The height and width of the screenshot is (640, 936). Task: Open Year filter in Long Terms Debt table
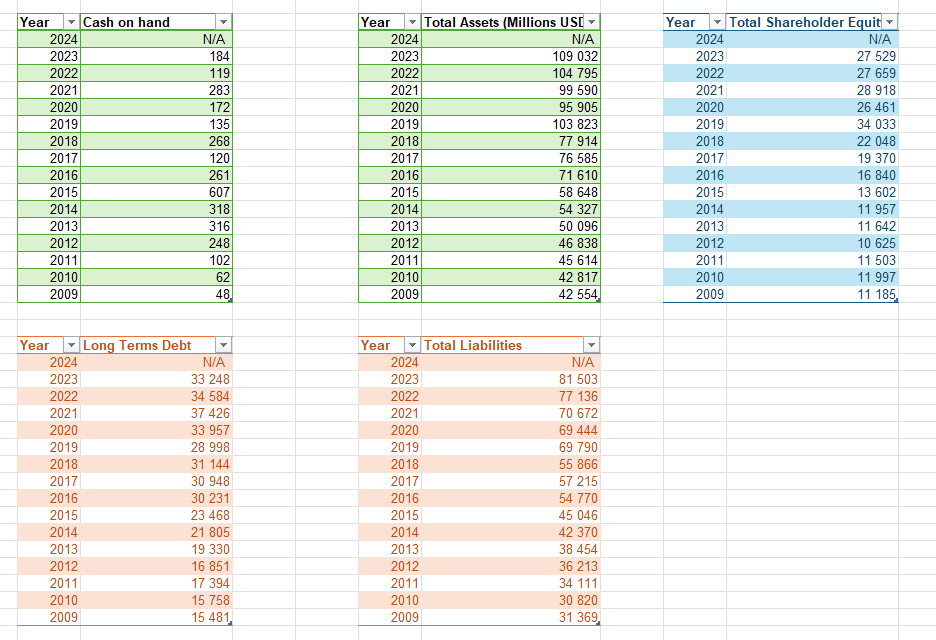70,345
